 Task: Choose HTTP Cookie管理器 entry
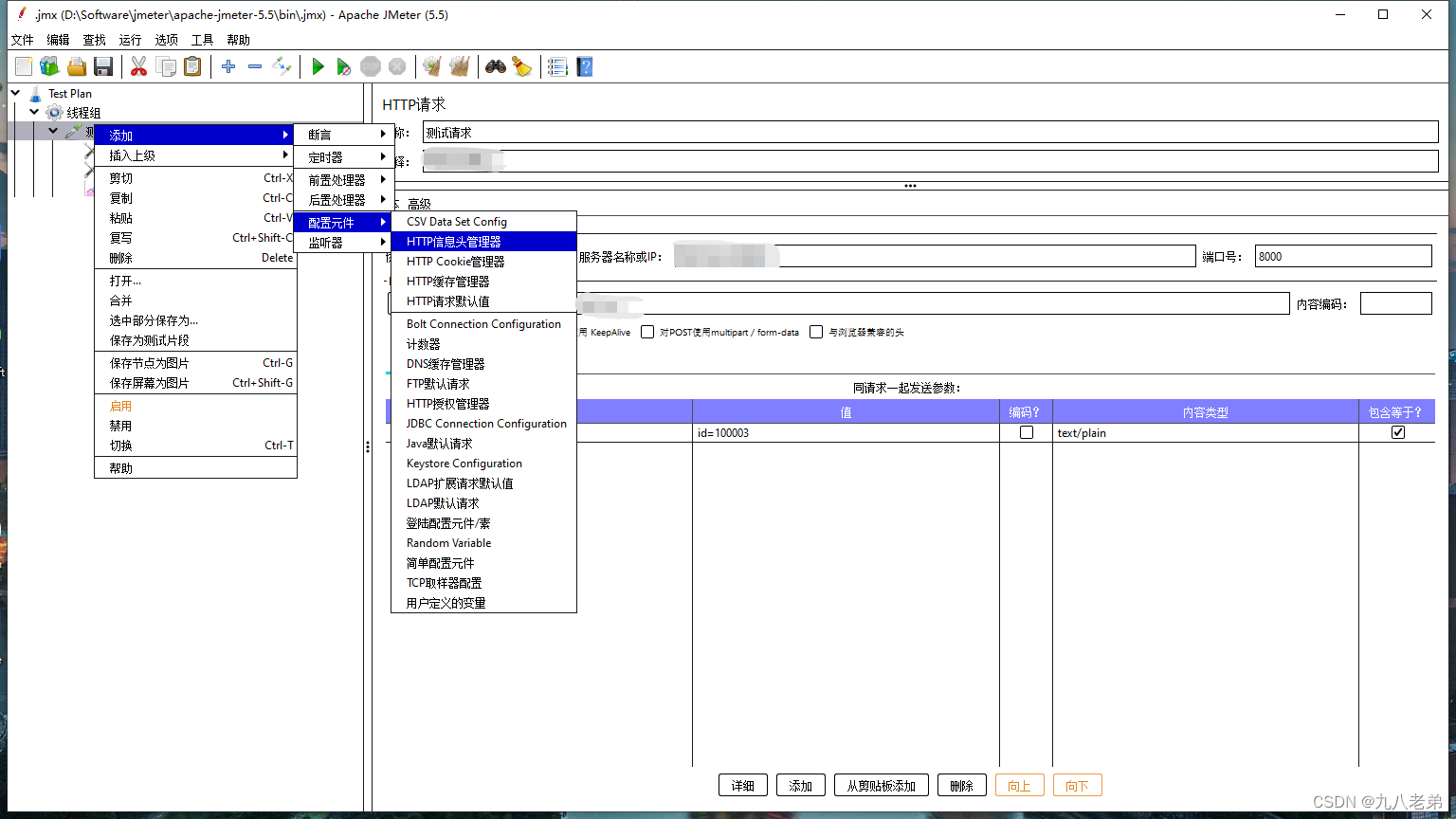click(483, 262)
